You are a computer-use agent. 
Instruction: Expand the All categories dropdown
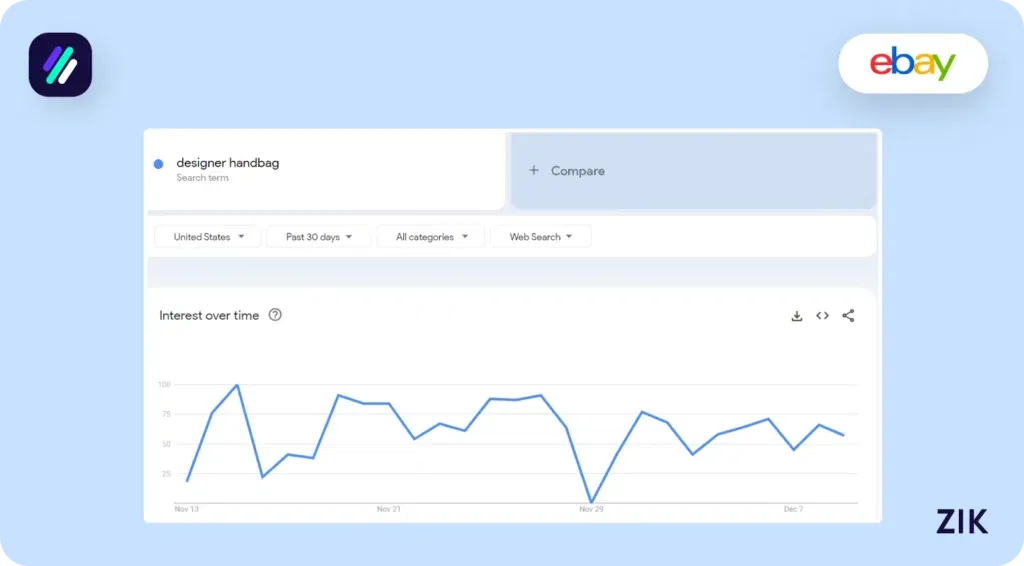tap(430, 237)
